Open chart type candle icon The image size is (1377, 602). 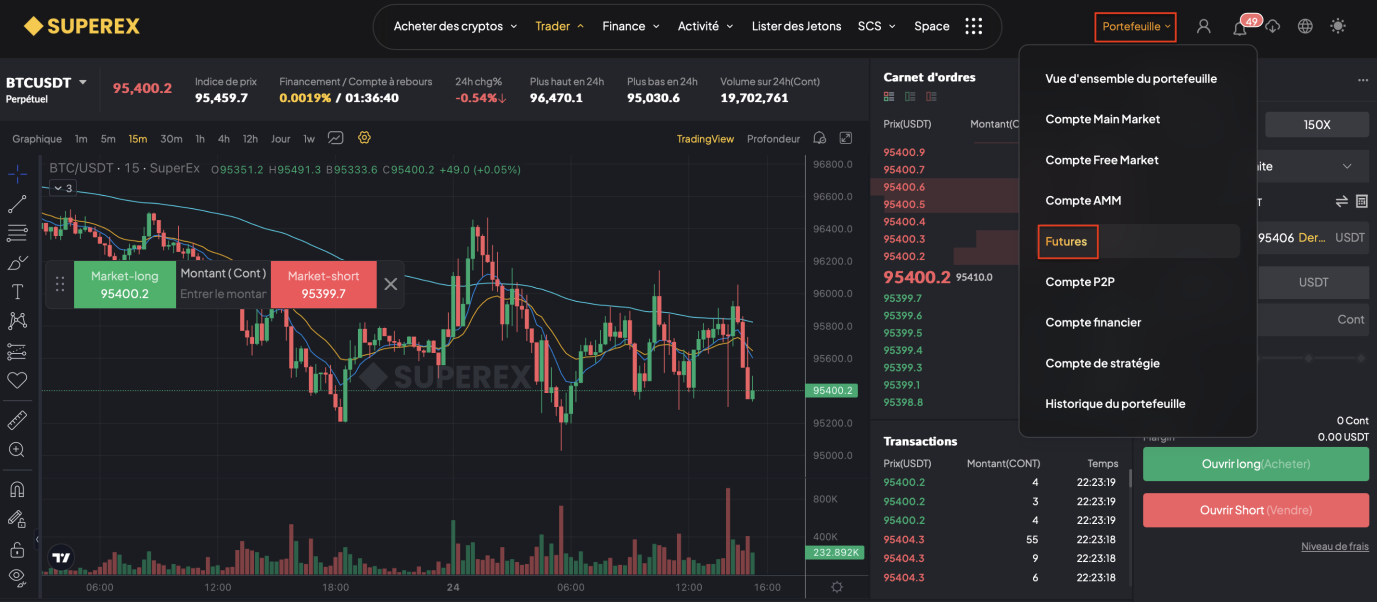pyautogui.click(x=336, y=139)
